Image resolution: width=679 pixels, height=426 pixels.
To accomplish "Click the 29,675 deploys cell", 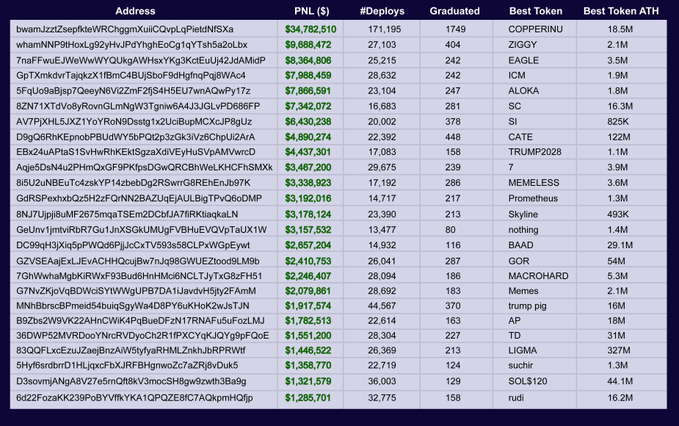I will click(x=382, y=168).
